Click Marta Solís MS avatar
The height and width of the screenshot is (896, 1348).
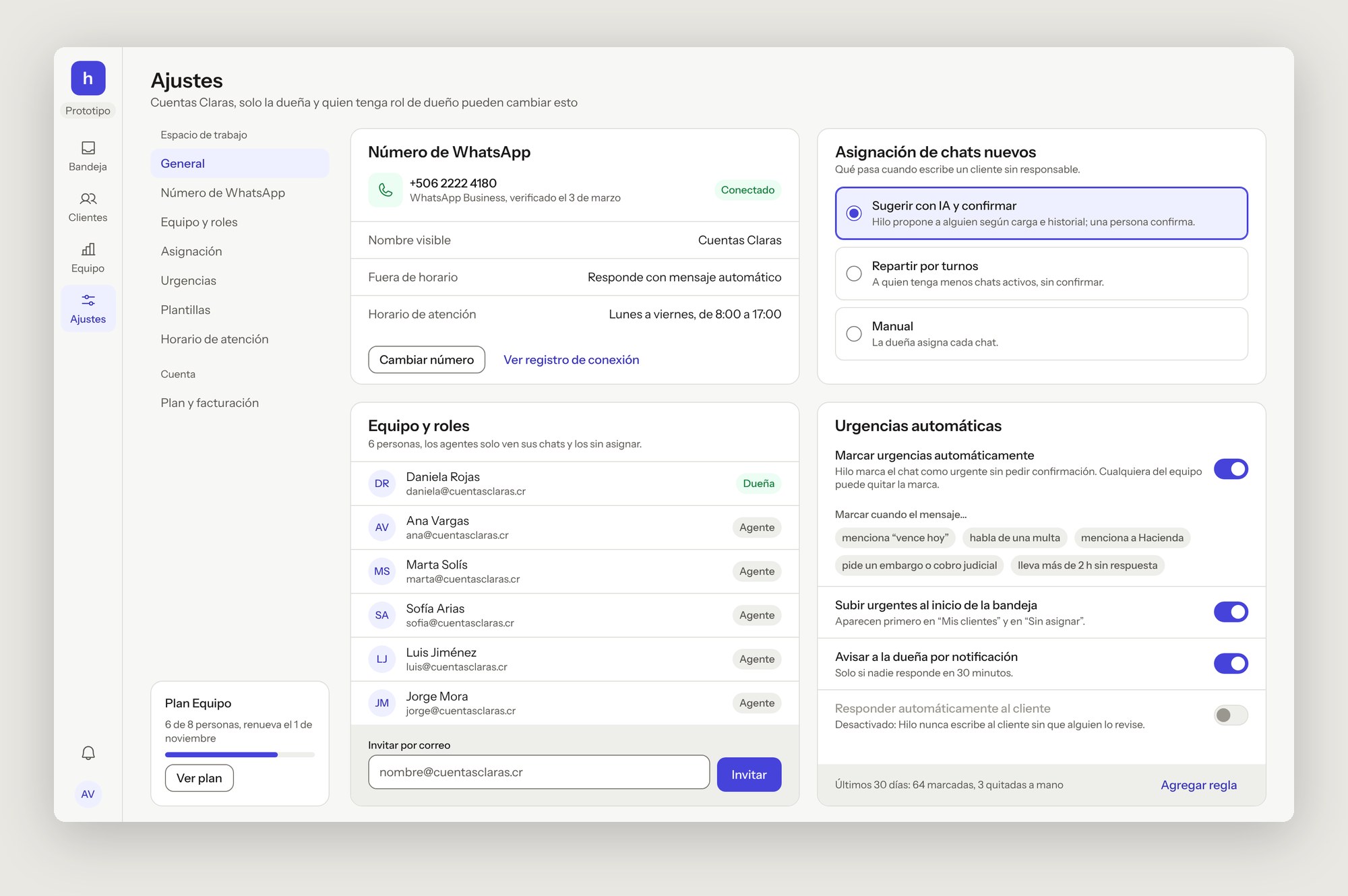tap(382, 571)
